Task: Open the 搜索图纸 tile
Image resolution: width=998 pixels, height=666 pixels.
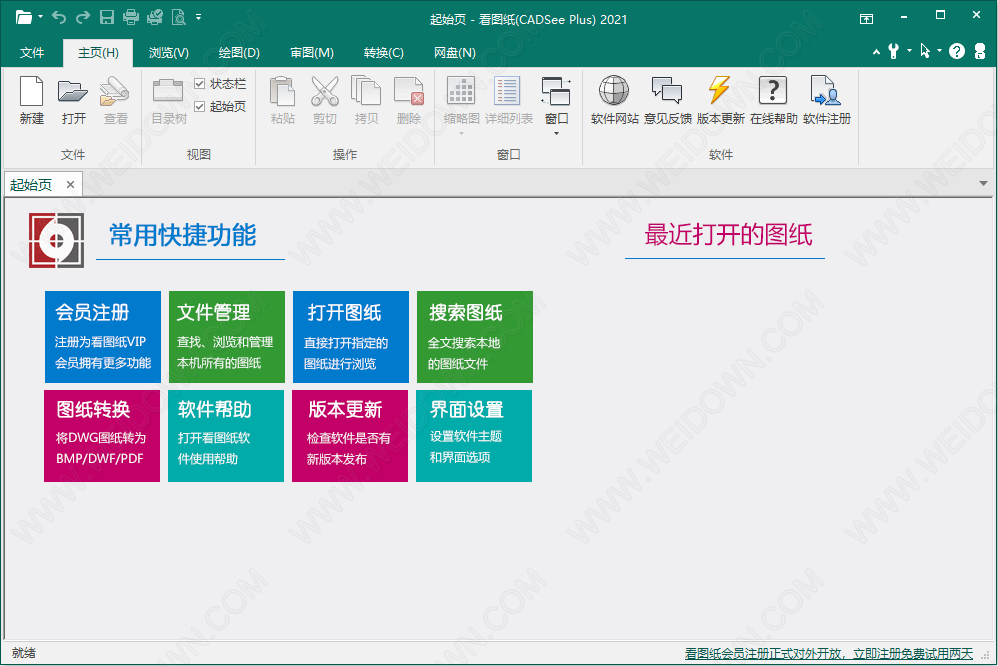Action: [475, 337]
